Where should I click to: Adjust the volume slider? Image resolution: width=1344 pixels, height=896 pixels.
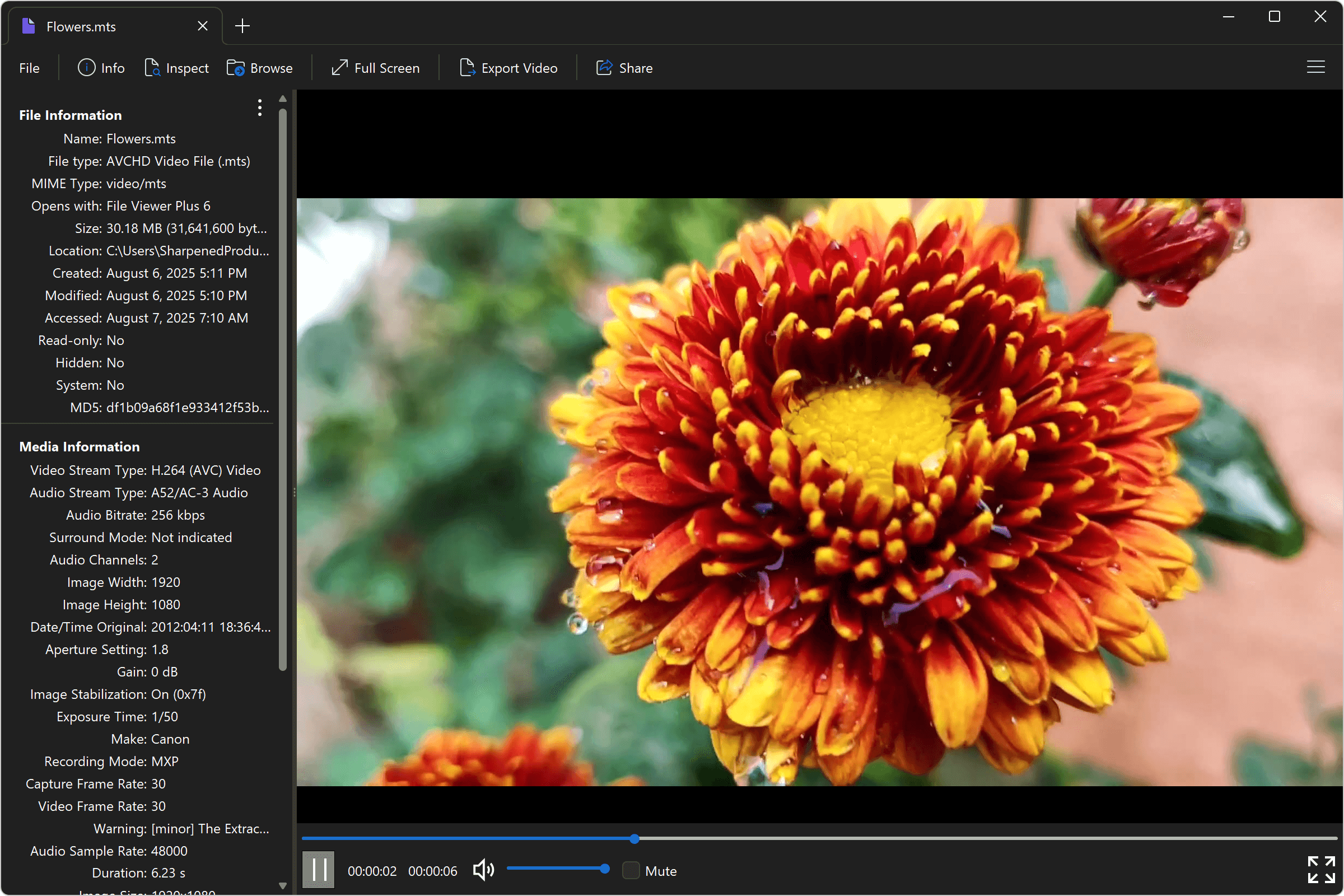(558, 868)
